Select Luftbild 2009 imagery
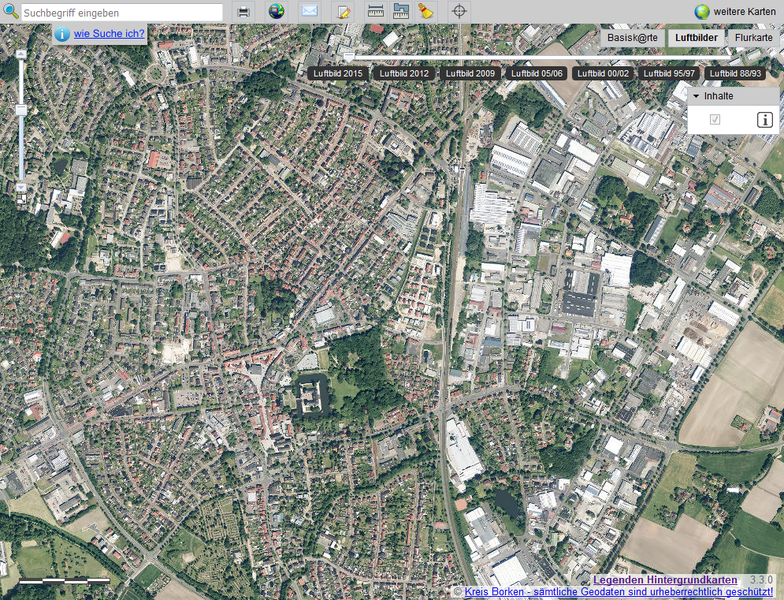Image resolution: width=784 pixels, height=600 pixels. (470, 74)
